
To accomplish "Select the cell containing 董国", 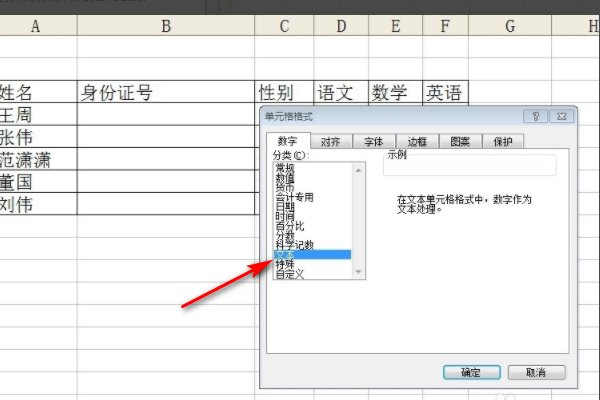I will point(38,181).
